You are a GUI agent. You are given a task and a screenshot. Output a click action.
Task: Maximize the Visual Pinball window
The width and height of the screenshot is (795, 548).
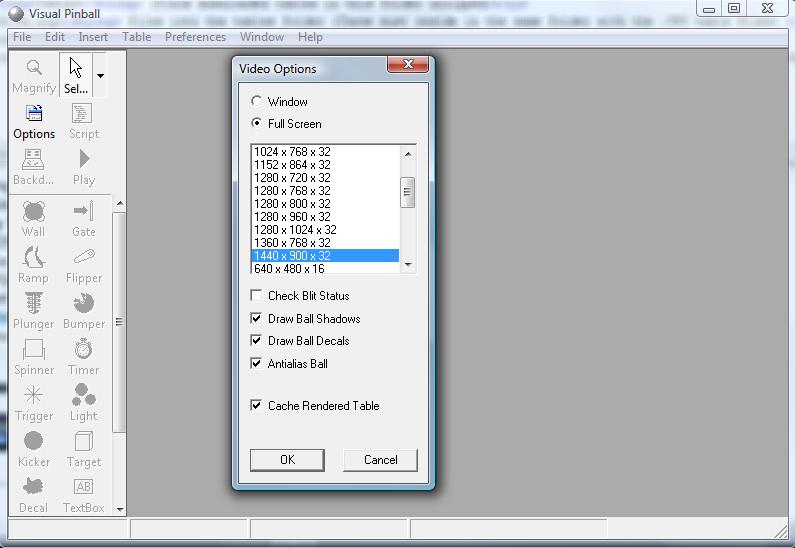point(734,8)
